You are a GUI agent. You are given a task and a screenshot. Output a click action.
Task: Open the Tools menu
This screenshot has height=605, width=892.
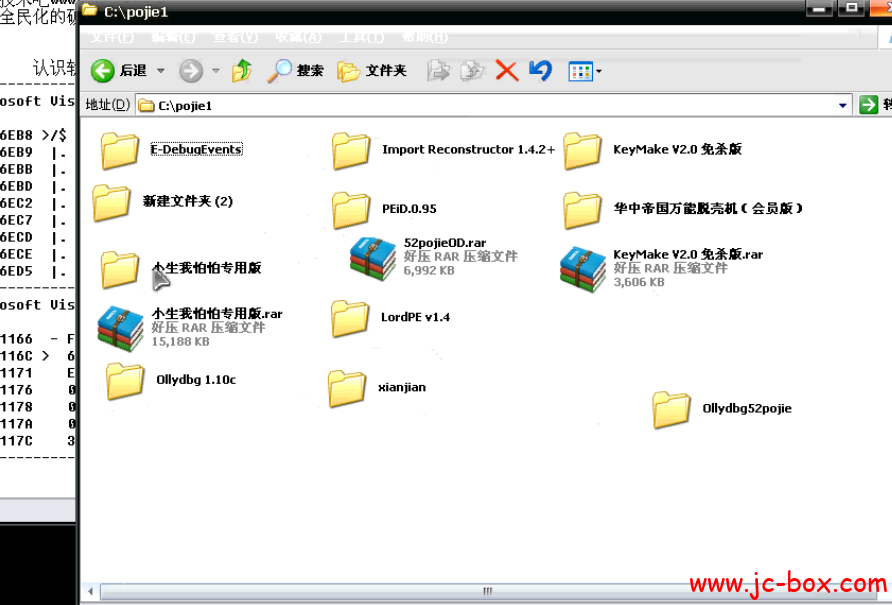(x=361, y=38)
